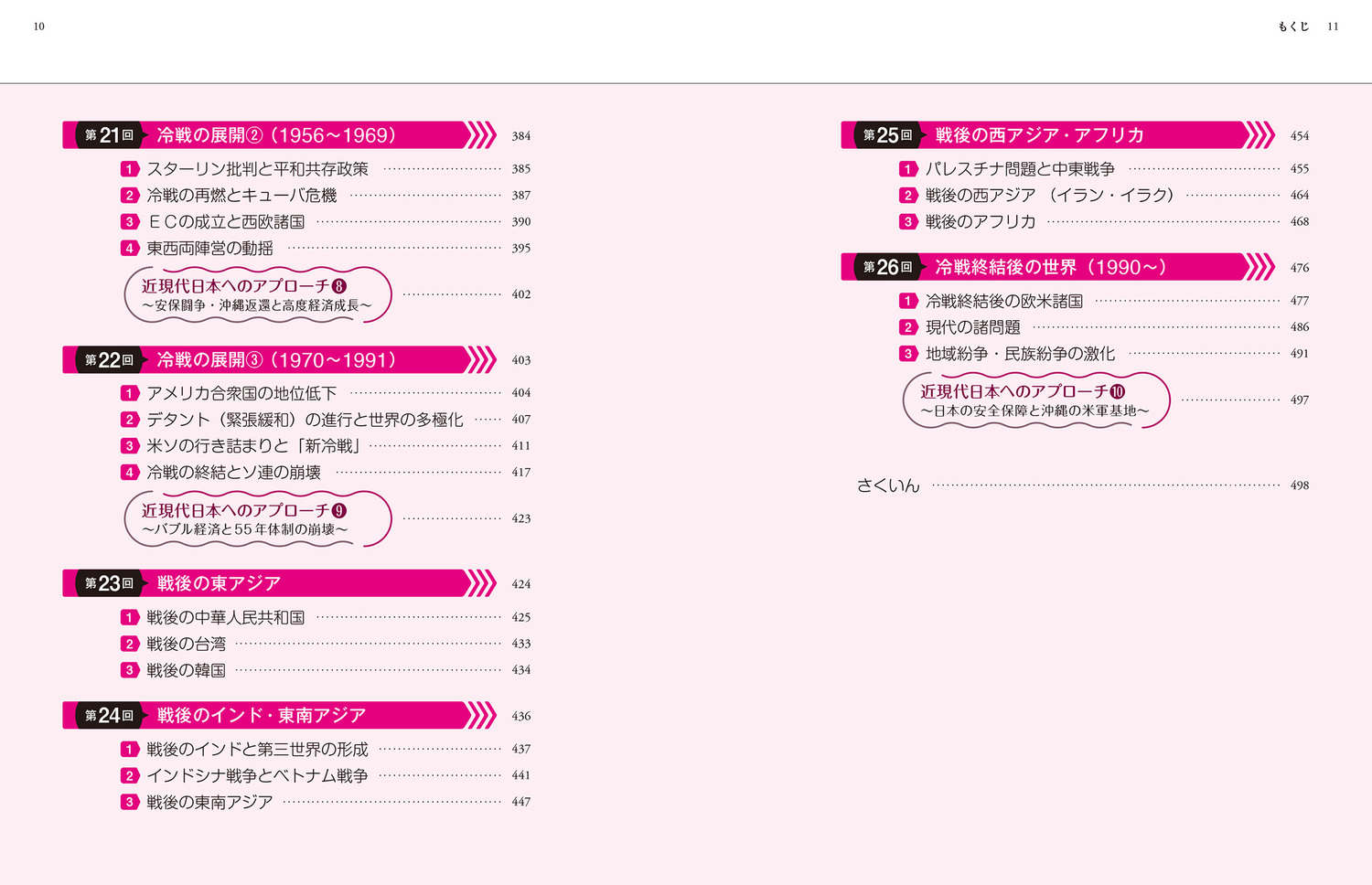Click the 第23回 chapter badge
This screenshot has height=885, width=1372.
tap(109, 583)
